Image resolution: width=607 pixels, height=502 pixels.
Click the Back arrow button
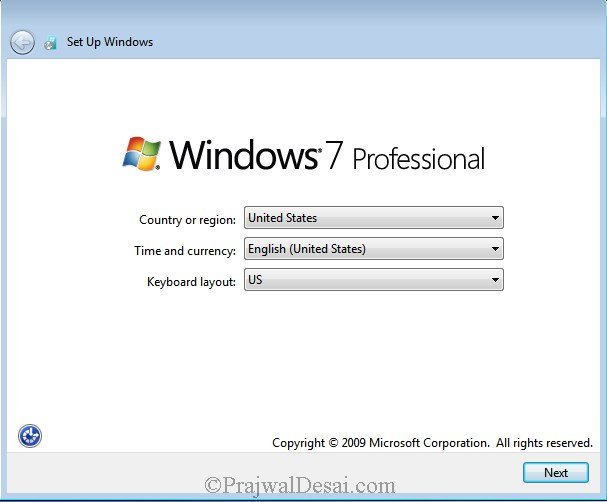pos(22,42)
